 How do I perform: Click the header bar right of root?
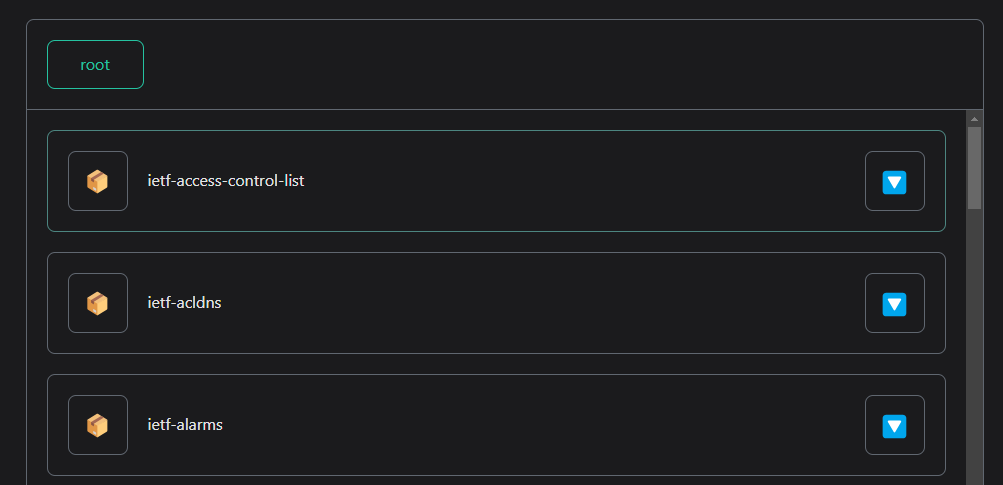[560, 64]
